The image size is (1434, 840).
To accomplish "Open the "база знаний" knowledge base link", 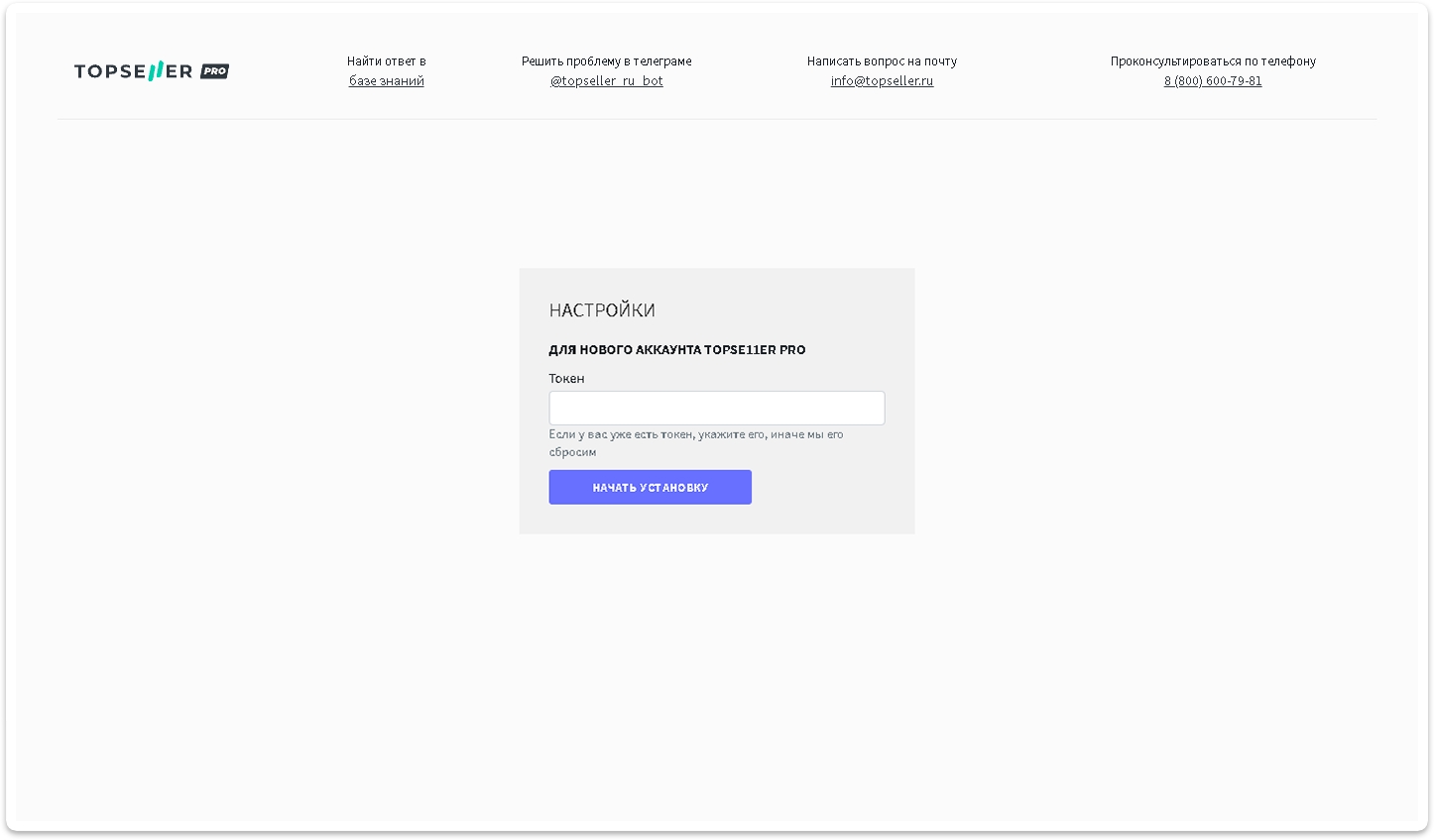I will pos(386,81).
